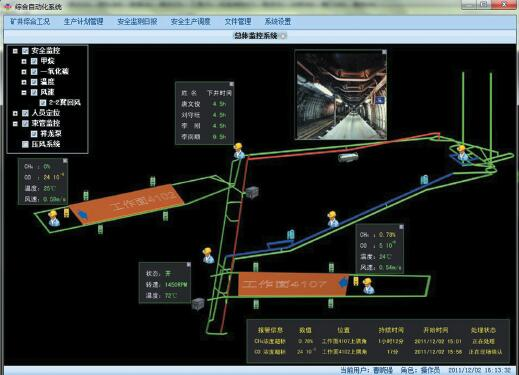Click the orange 工作面4107 working face area
The image size is (519, 375).
click(x=293, y=284)
